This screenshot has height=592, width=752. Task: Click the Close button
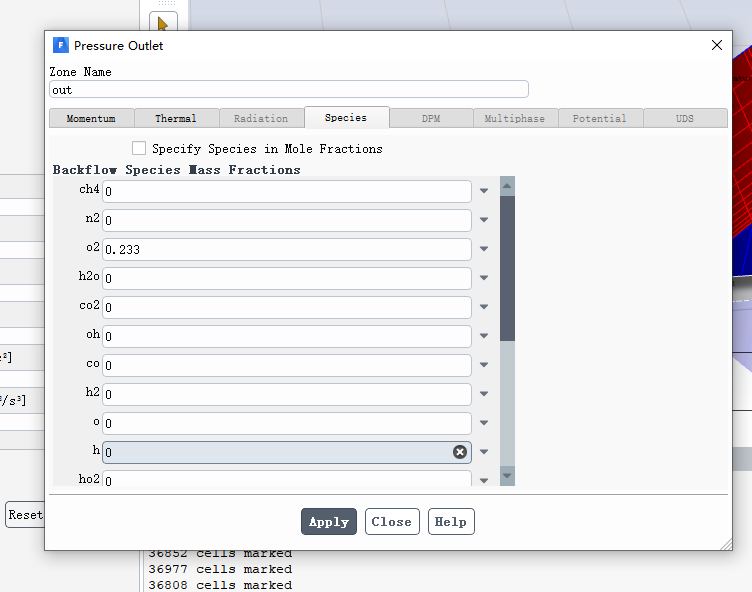click(391, 521)
